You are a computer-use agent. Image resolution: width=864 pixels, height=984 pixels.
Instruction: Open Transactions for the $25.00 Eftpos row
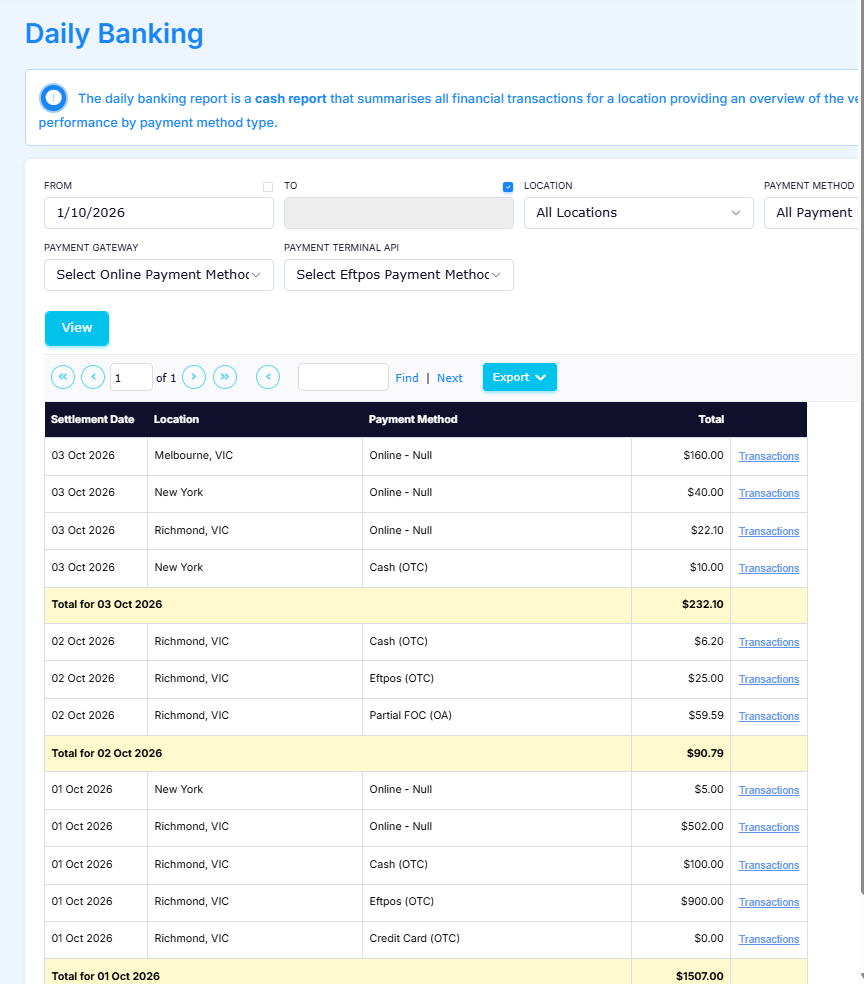[x=769, y=679]
